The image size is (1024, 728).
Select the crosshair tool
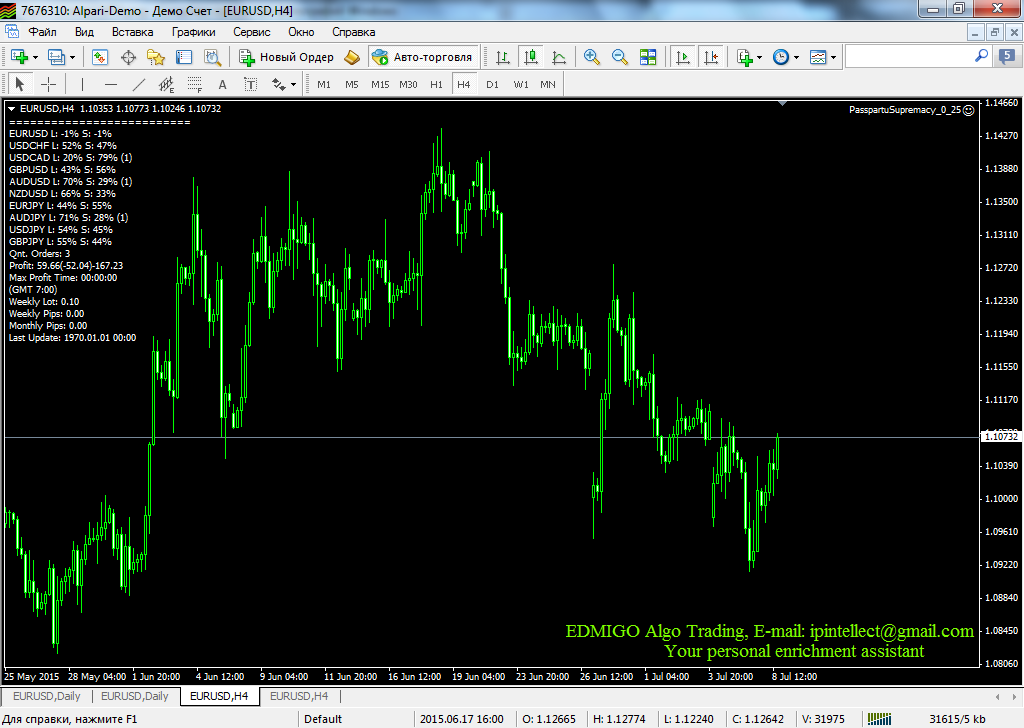[48, 84]
